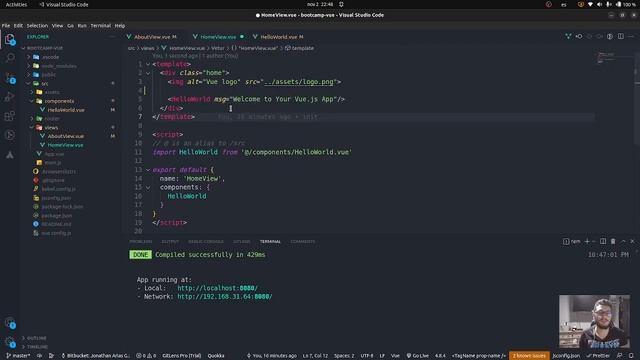Add a new terminal with plus icon
The width and height of the screenshot is (640, 360).
click(587, 241)
